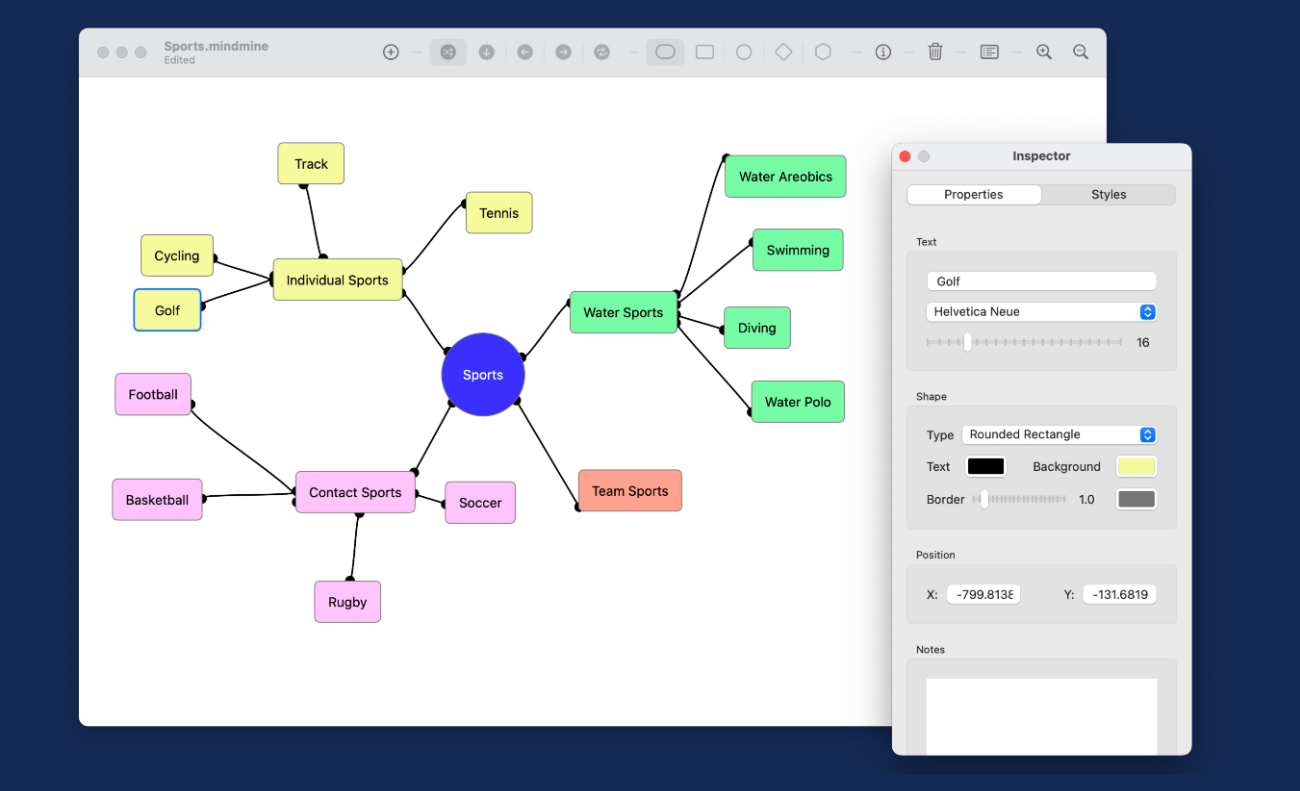Click the trash delete icon
This screenshot has height=791, width=1300.
pyautogui.click(x=935, y=52)
